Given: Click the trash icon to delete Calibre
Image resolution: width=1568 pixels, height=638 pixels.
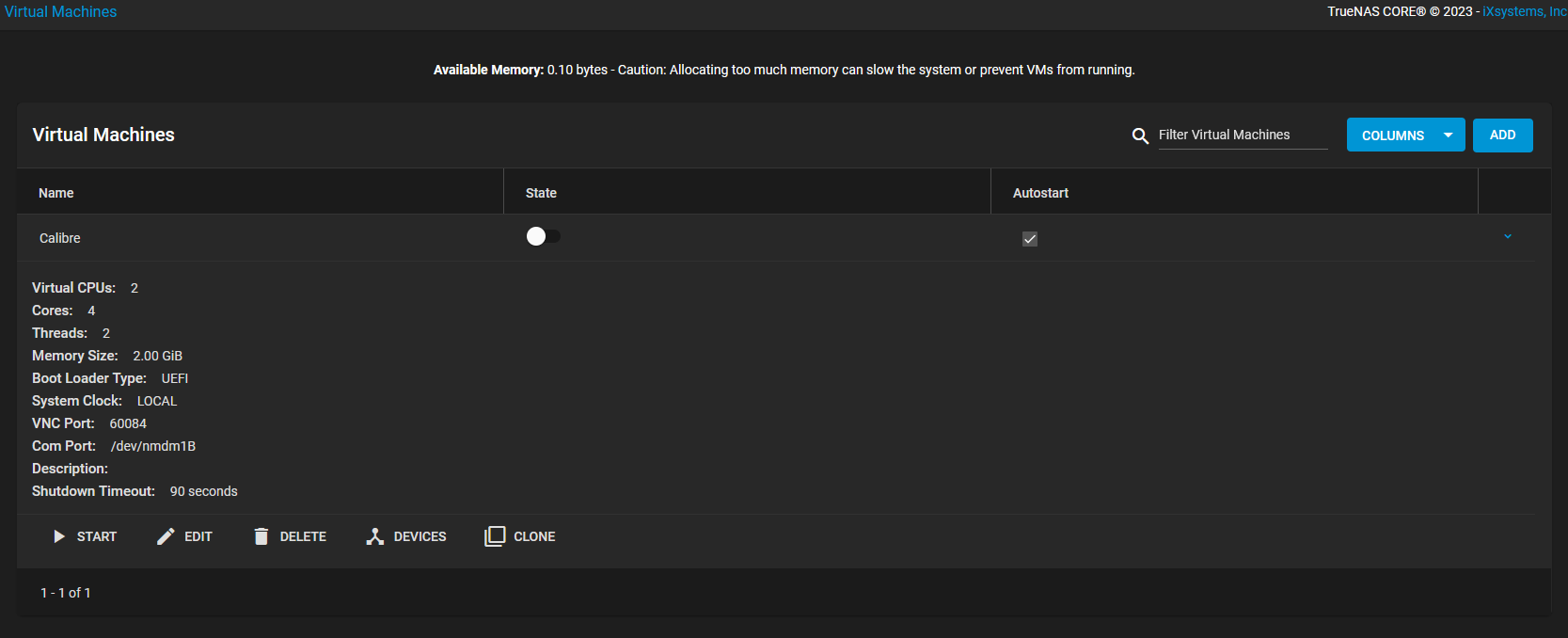Looking at the screenshot, I should [x=261, y=536].
